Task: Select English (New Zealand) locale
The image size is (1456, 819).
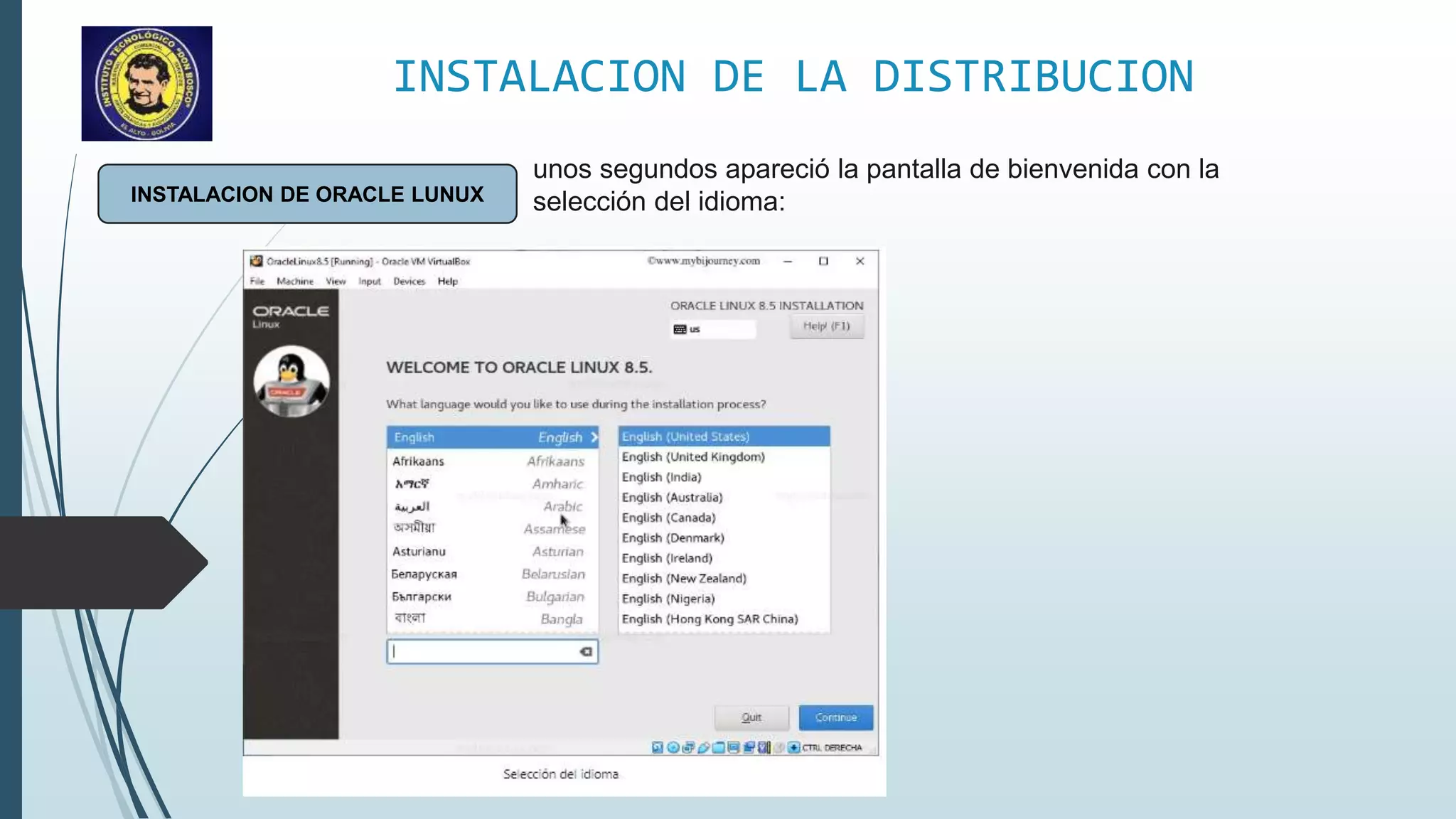Action: click(724, 579)
